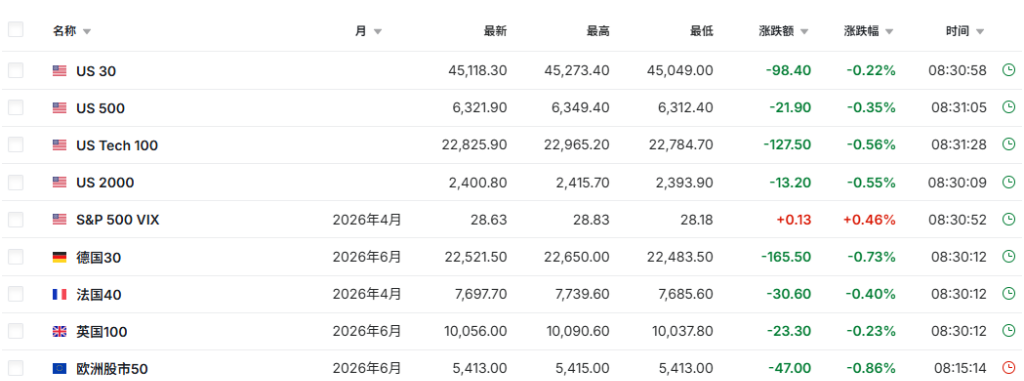1024x381 pixels.
Task: Click the clock icon in US 2000 row
Action: point(1008,182)
